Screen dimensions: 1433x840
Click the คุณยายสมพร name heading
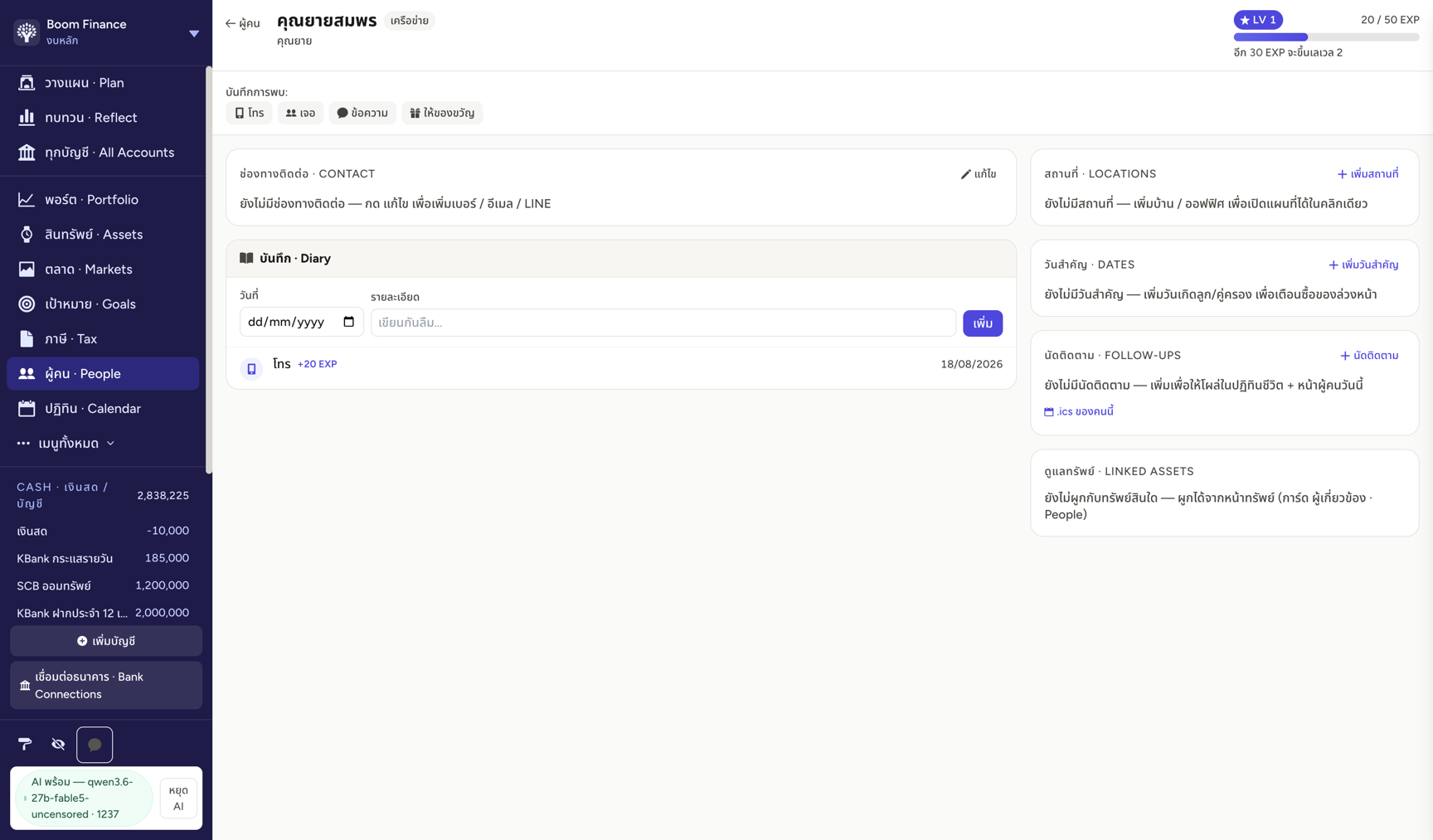pyautogui.click(x=327, y=21)
